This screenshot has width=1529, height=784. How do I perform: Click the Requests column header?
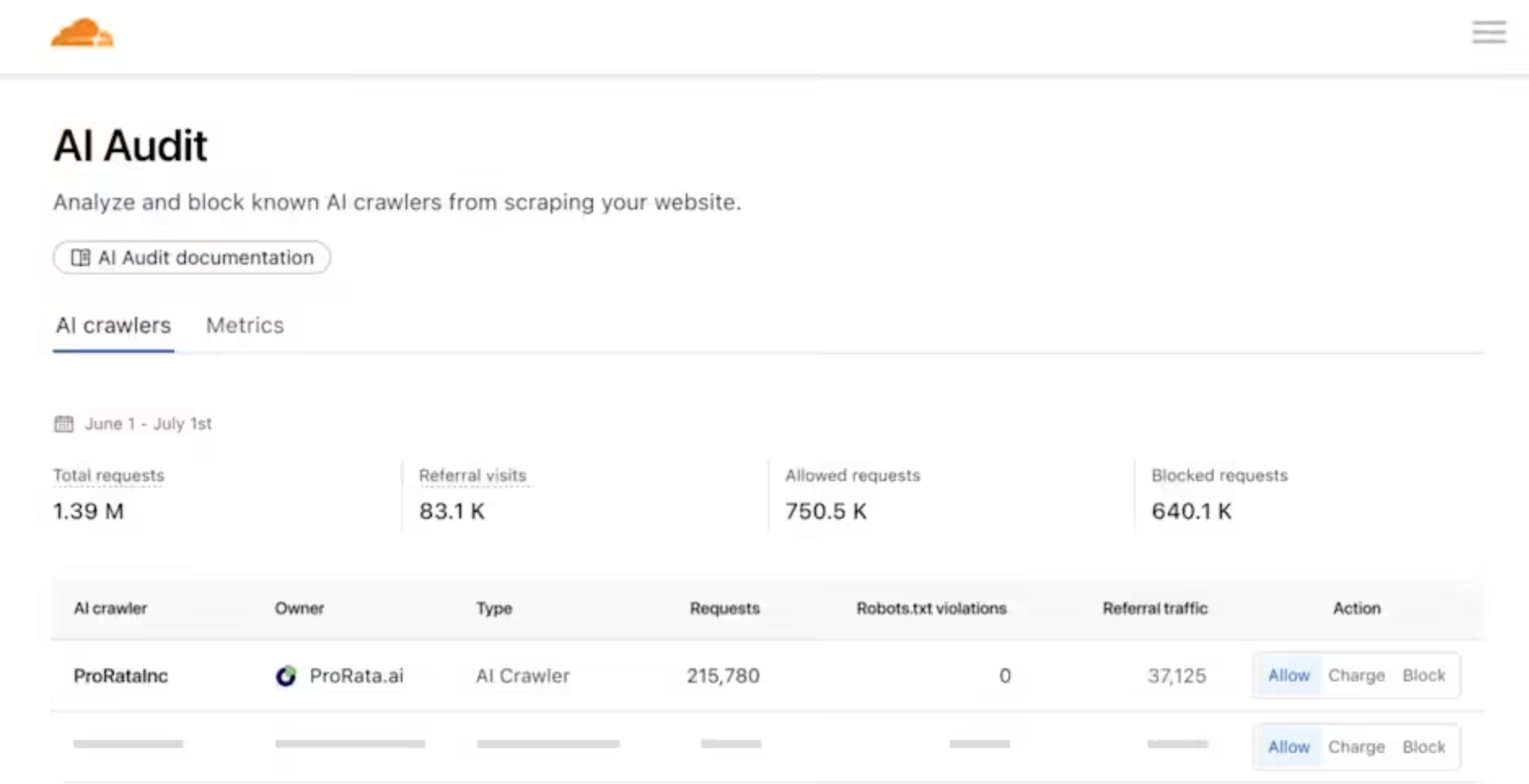[724, 609]
